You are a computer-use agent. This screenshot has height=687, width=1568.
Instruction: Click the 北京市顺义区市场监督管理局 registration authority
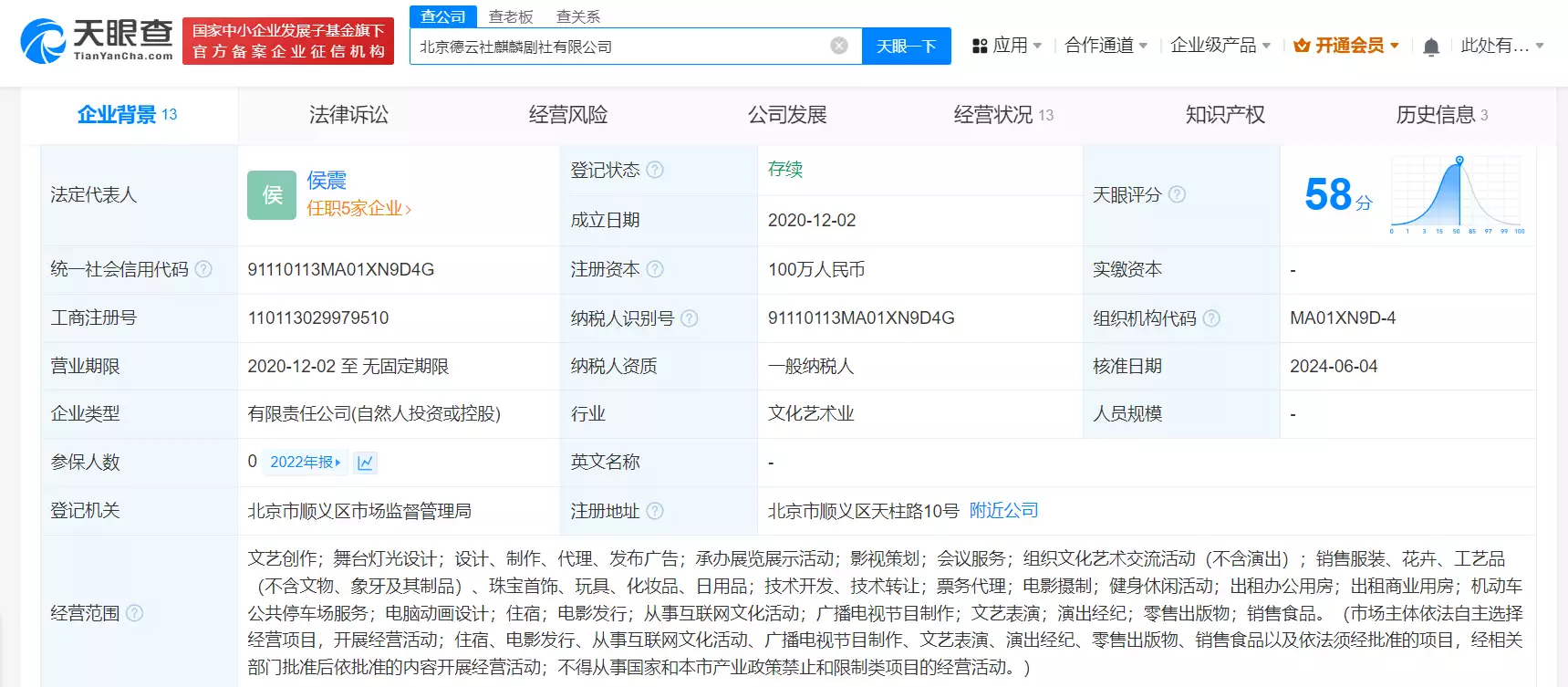(x=359, y=511)
